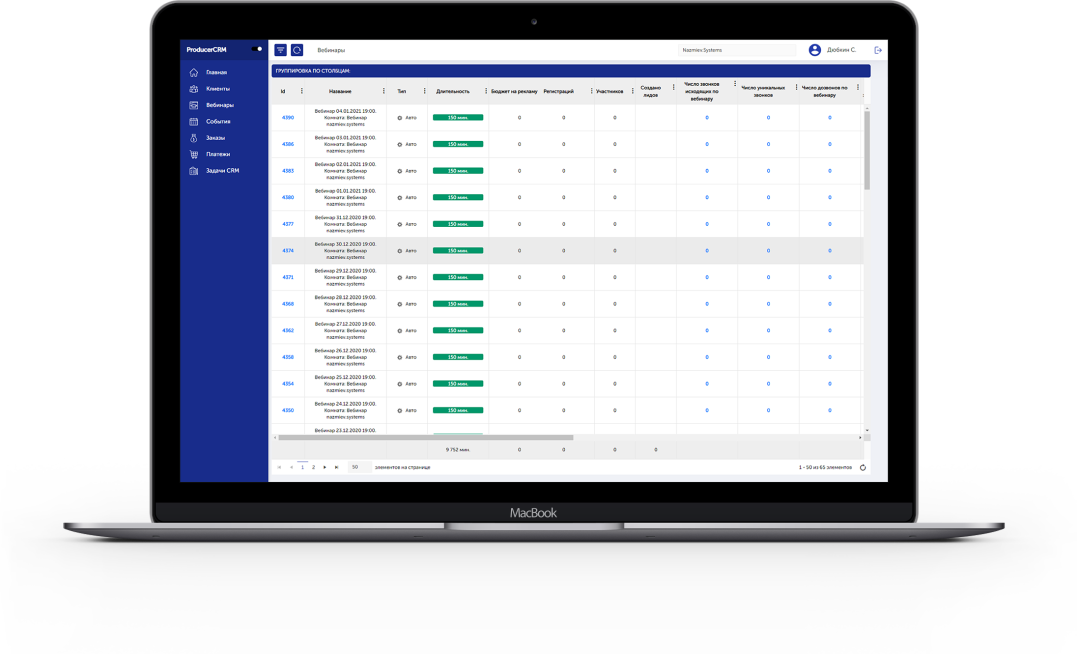Click the refresh icon next to the filter button
The width and height of the screenshot is (1077, 654).
[x=297, y=50]
